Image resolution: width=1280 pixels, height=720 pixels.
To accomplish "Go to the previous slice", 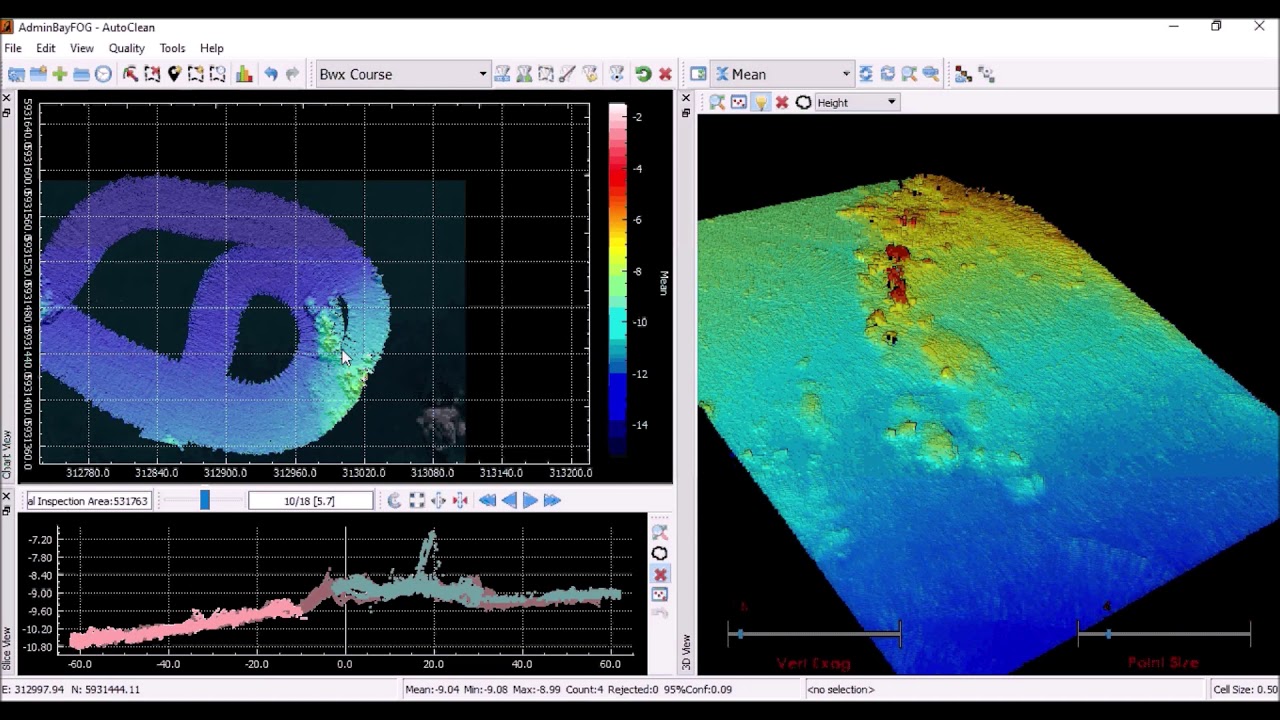I will [509, 500].
